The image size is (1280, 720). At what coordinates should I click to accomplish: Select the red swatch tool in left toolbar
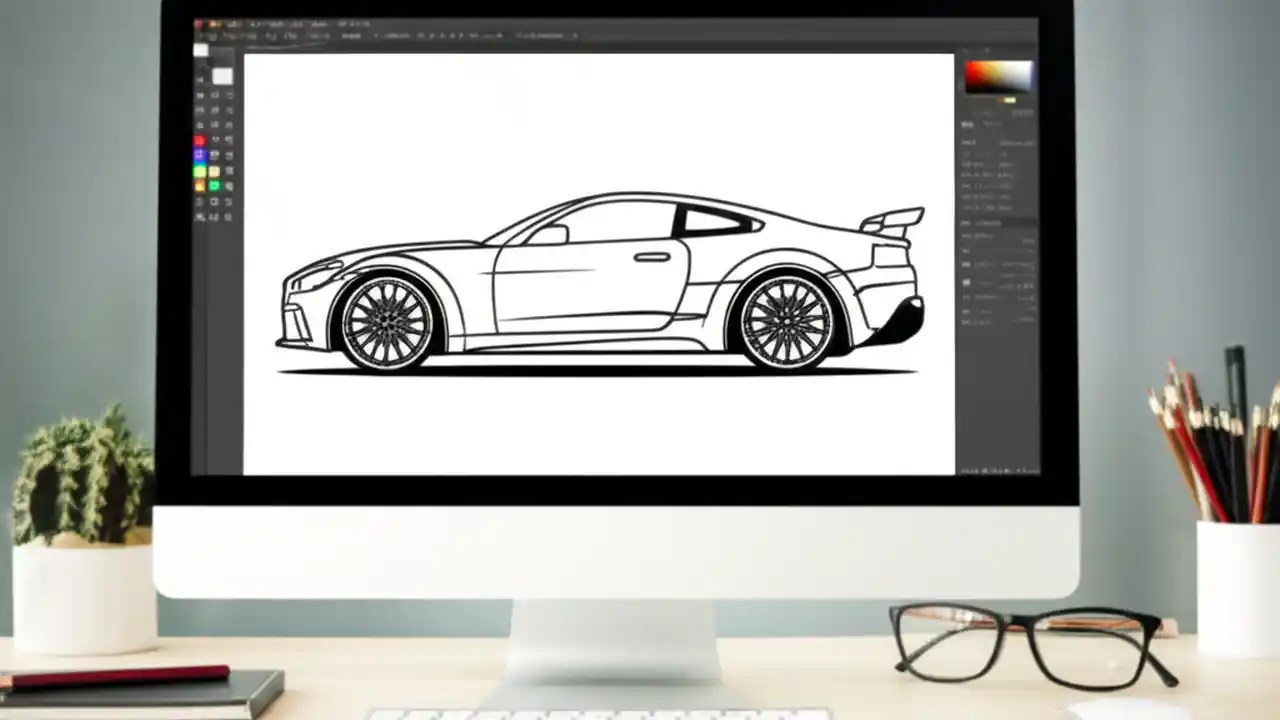click(x=200, y=140)
